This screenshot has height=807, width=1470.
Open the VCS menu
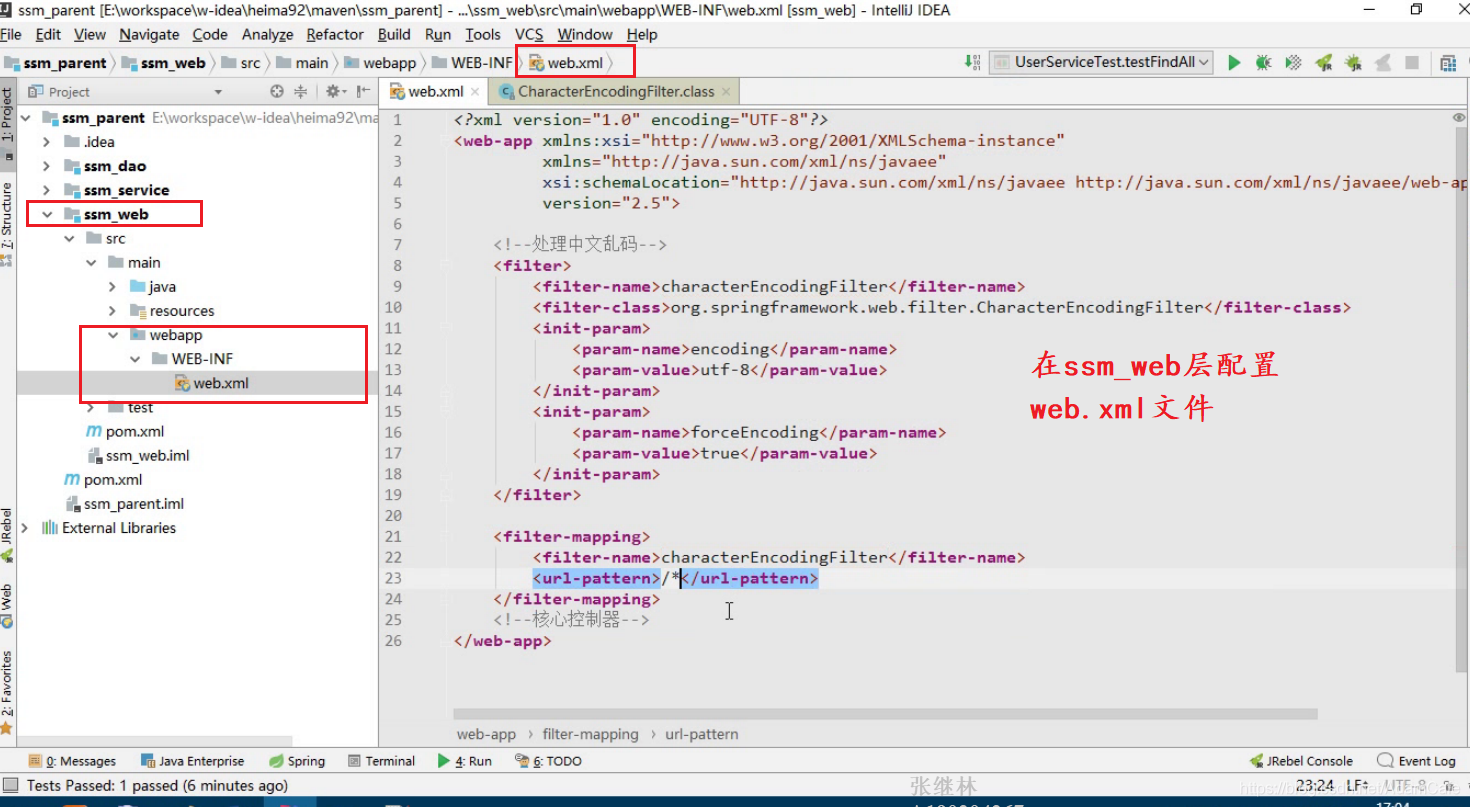529,34
